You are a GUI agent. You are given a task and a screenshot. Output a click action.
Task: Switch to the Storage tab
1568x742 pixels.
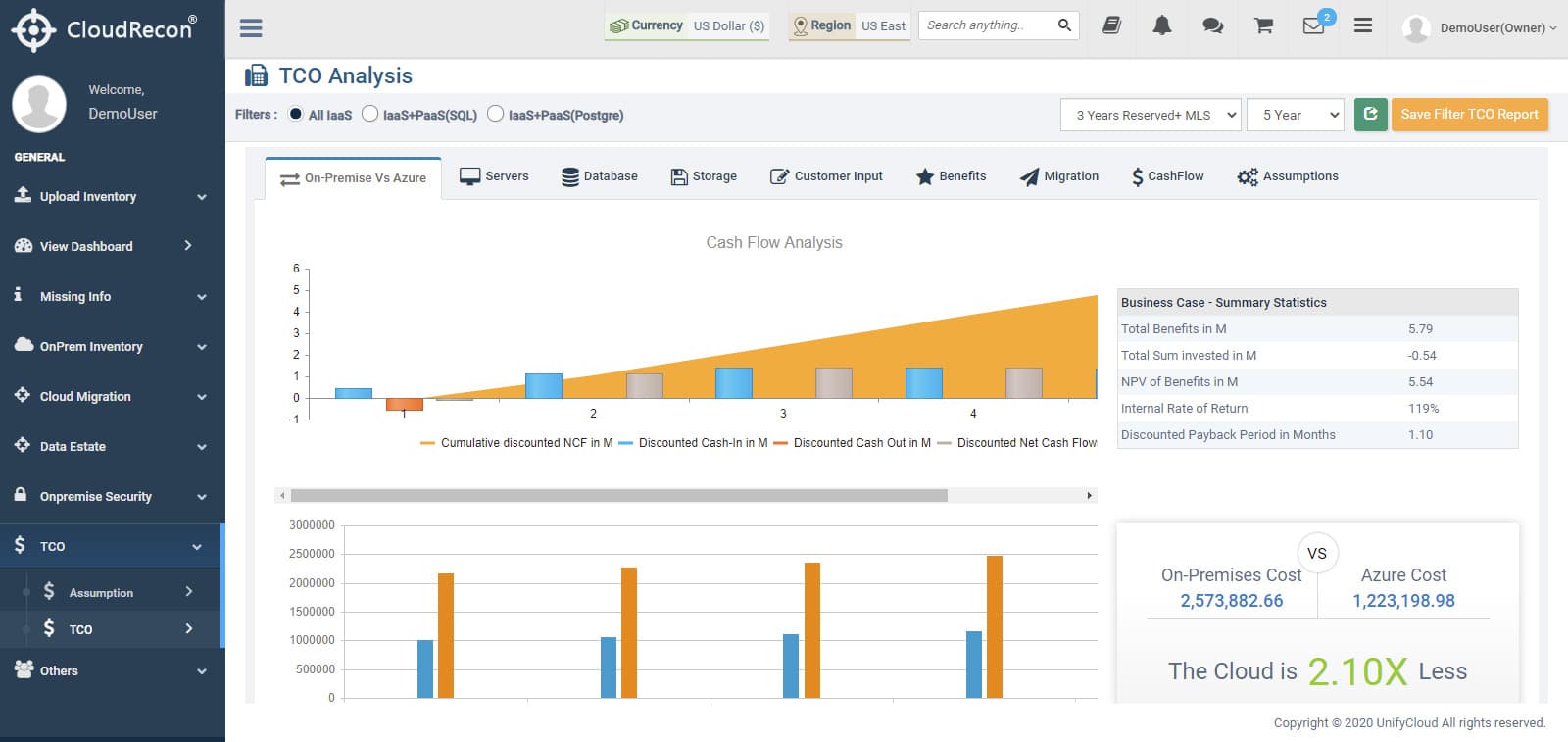[x=704, y=176]
